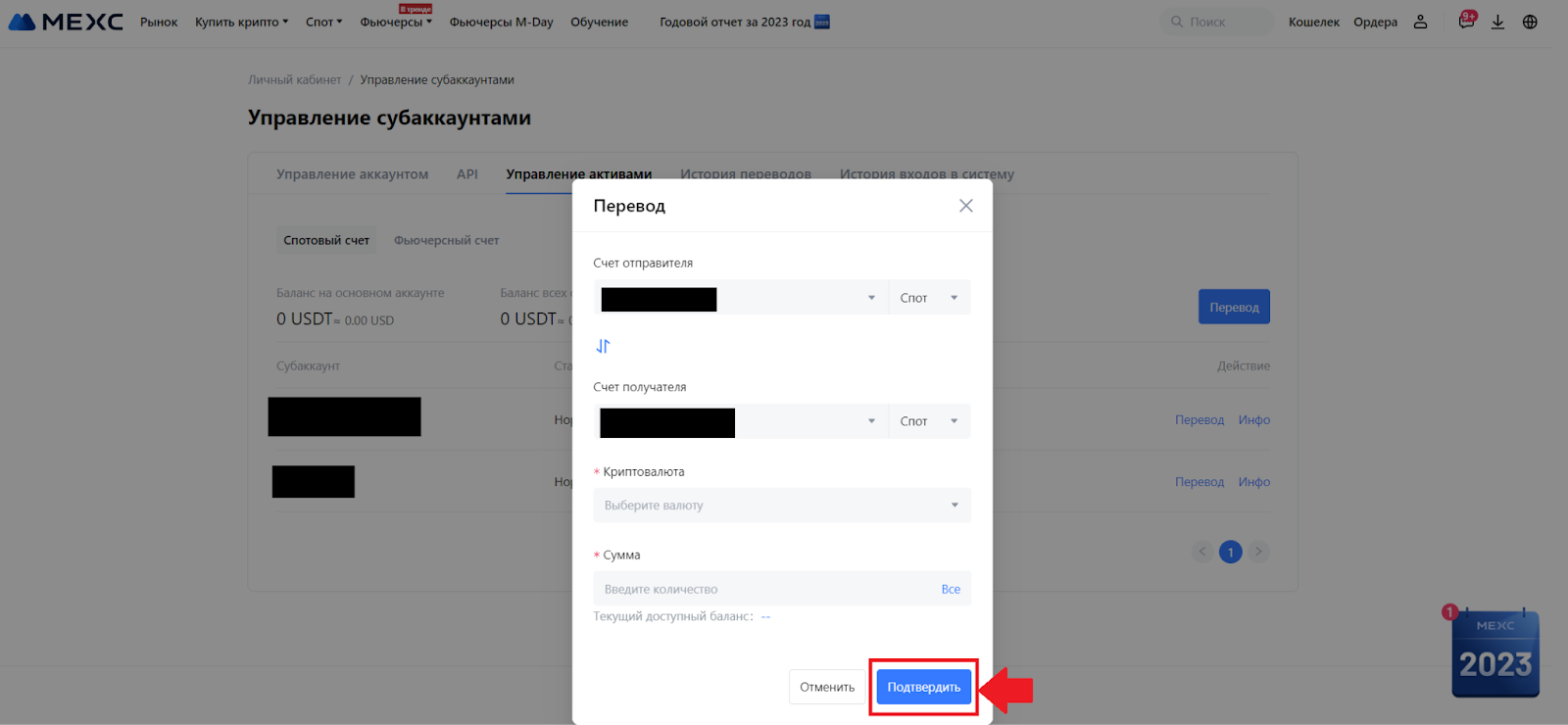This screenshot has height=725, width=1568.
Task: Click the Отменить button
Action: (827, 687)
